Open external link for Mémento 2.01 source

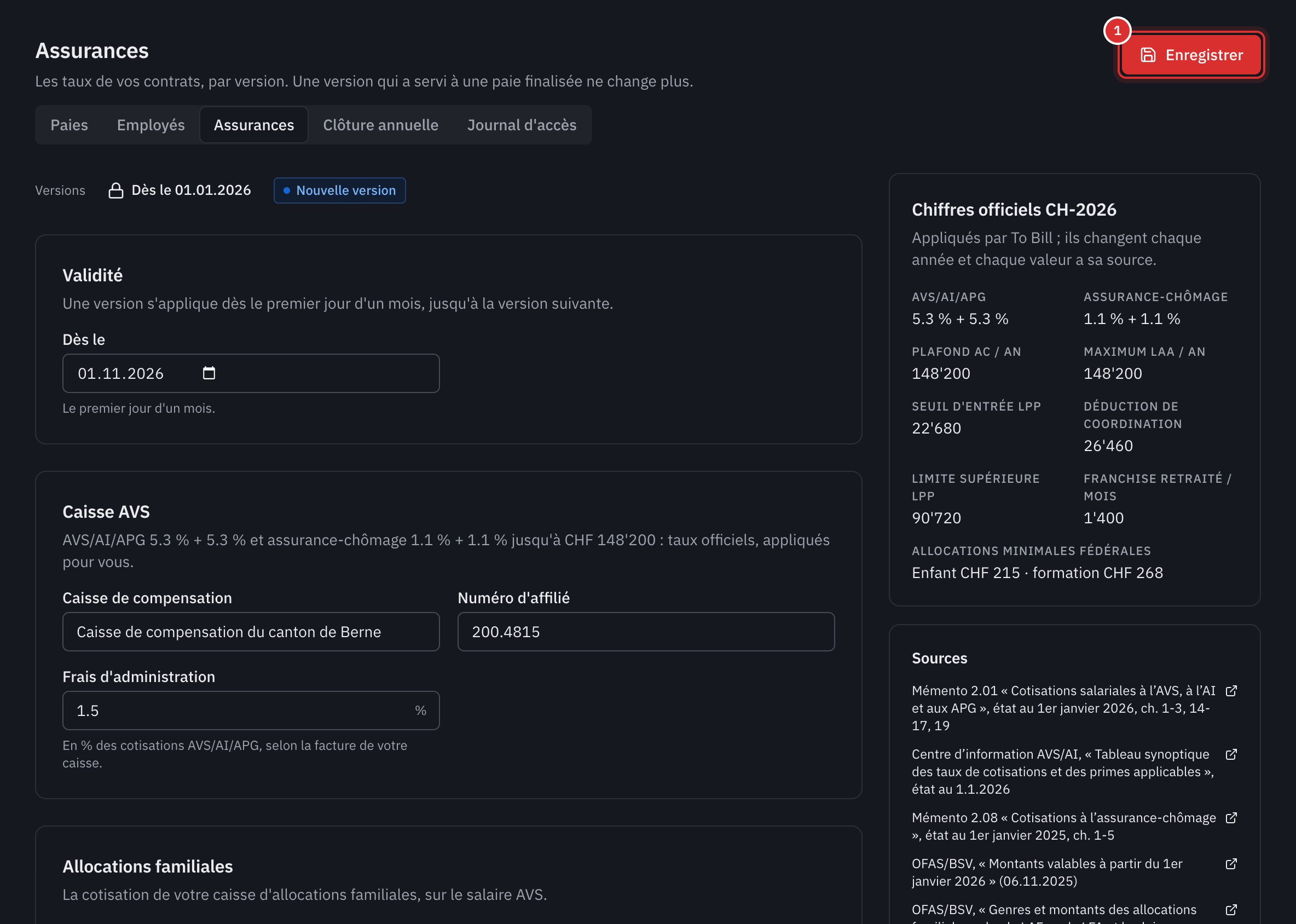[1231, 691]
